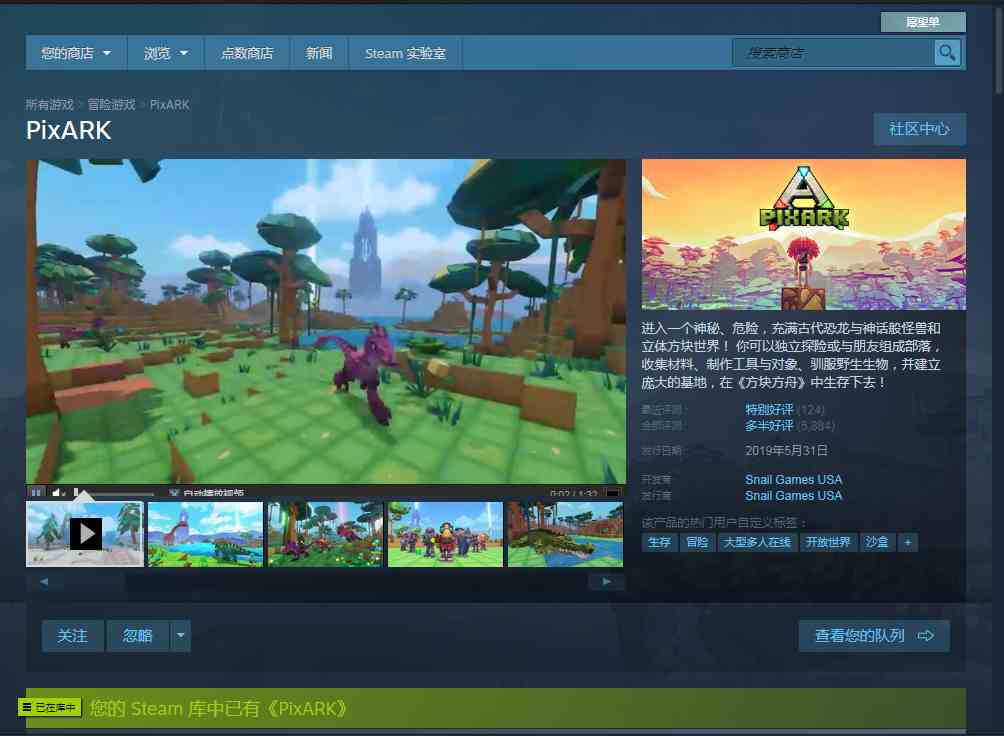Viewport: 1004px width, 736px height.
Task: Select the 生存 tag
Action: point(660,543)
